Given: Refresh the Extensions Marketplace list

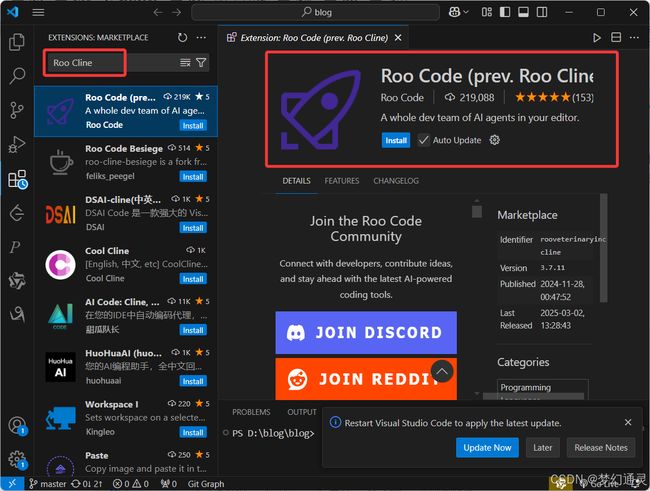Looking at the screenshot, I should click(x=182, y=38).
